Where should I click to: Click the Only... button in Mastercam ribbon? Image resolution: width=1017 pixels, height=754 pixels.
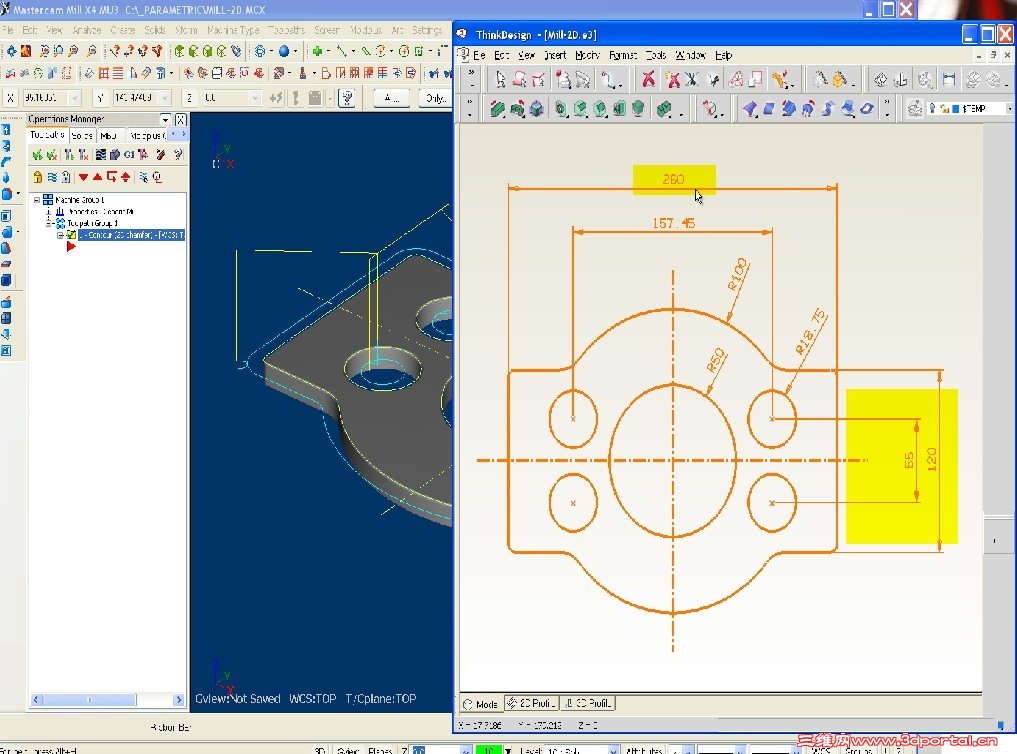click(435, 98)
